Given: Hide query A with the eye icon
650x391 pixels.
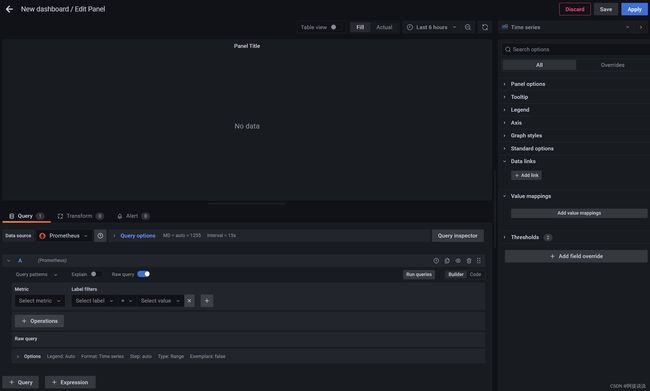Looking at the screenshot, I should 458,261.
